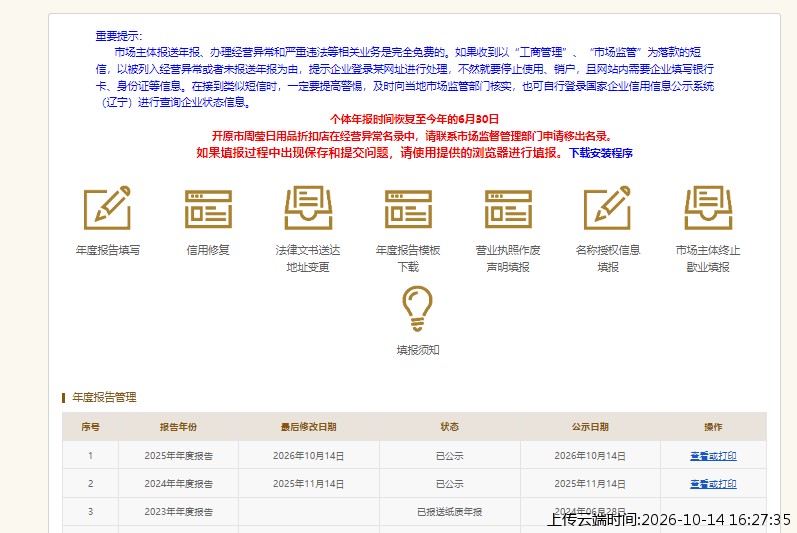Image resolution: width=797 pixels, height=533 pixels.
Task: Click the 操作 column header
Action: tap(713, 427)
